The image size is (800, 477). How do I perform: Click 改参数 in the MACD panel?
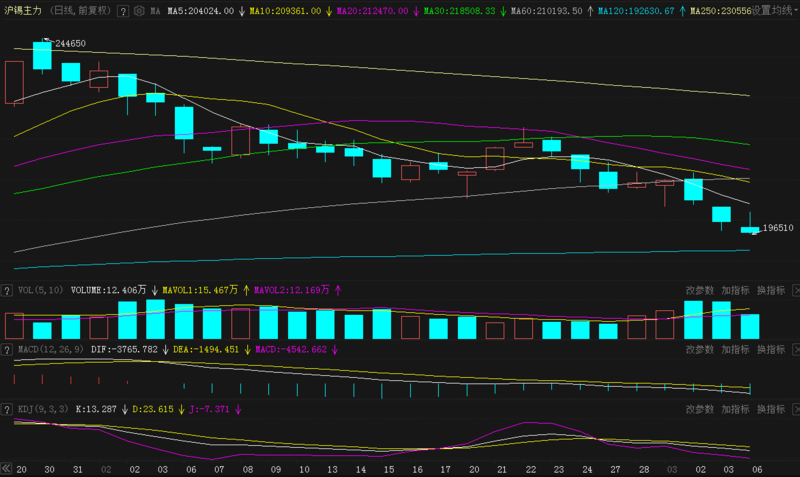coord(700,350)
